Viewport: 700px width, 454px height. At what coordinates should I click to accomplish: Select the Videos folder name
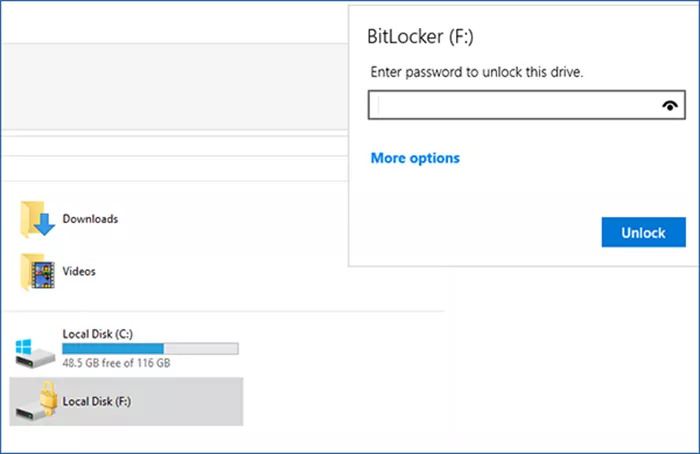pyautogui.click(x=79, y=271)
